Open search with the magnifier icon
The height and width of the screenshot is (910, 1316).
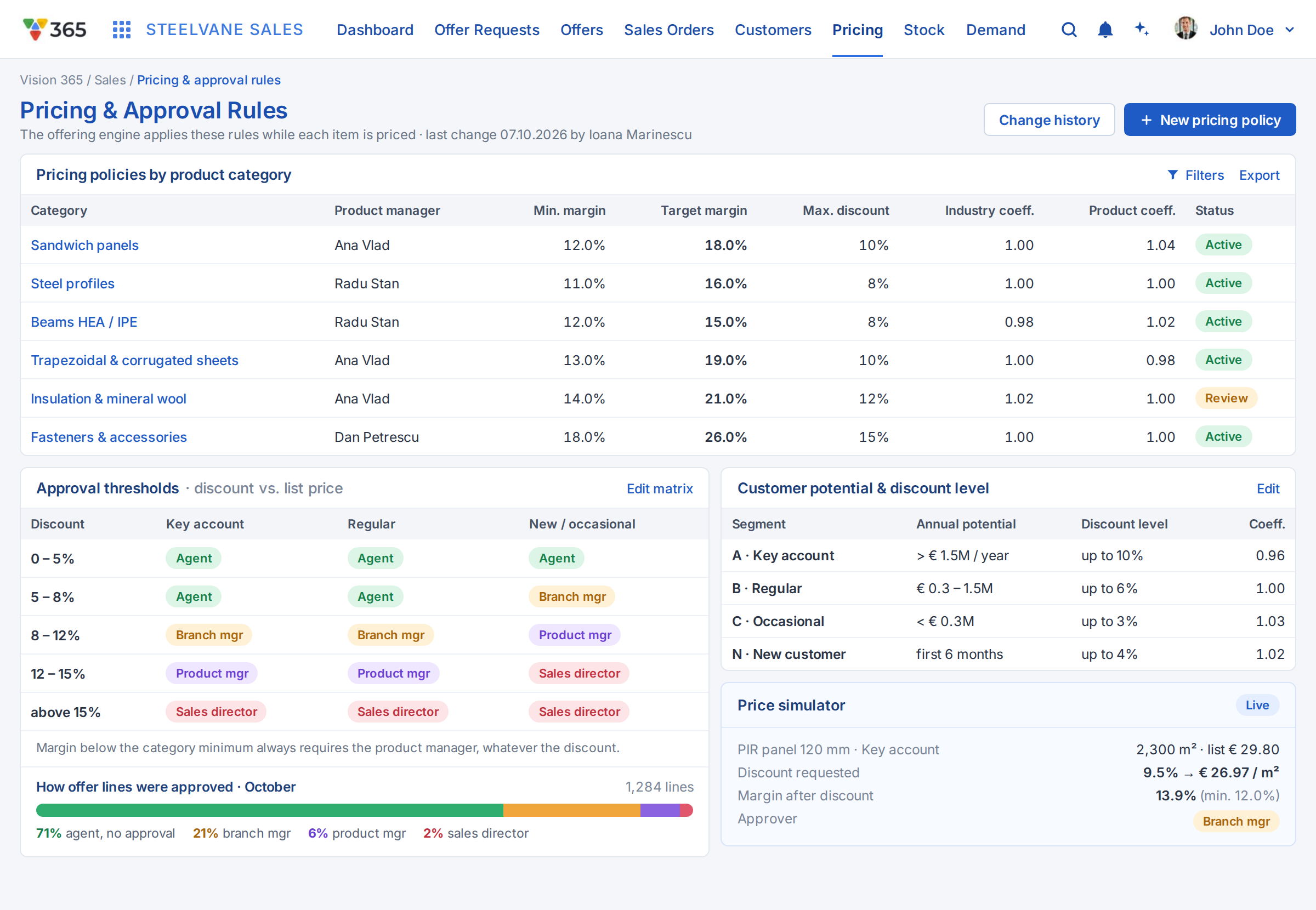(x=1069, y=30)
